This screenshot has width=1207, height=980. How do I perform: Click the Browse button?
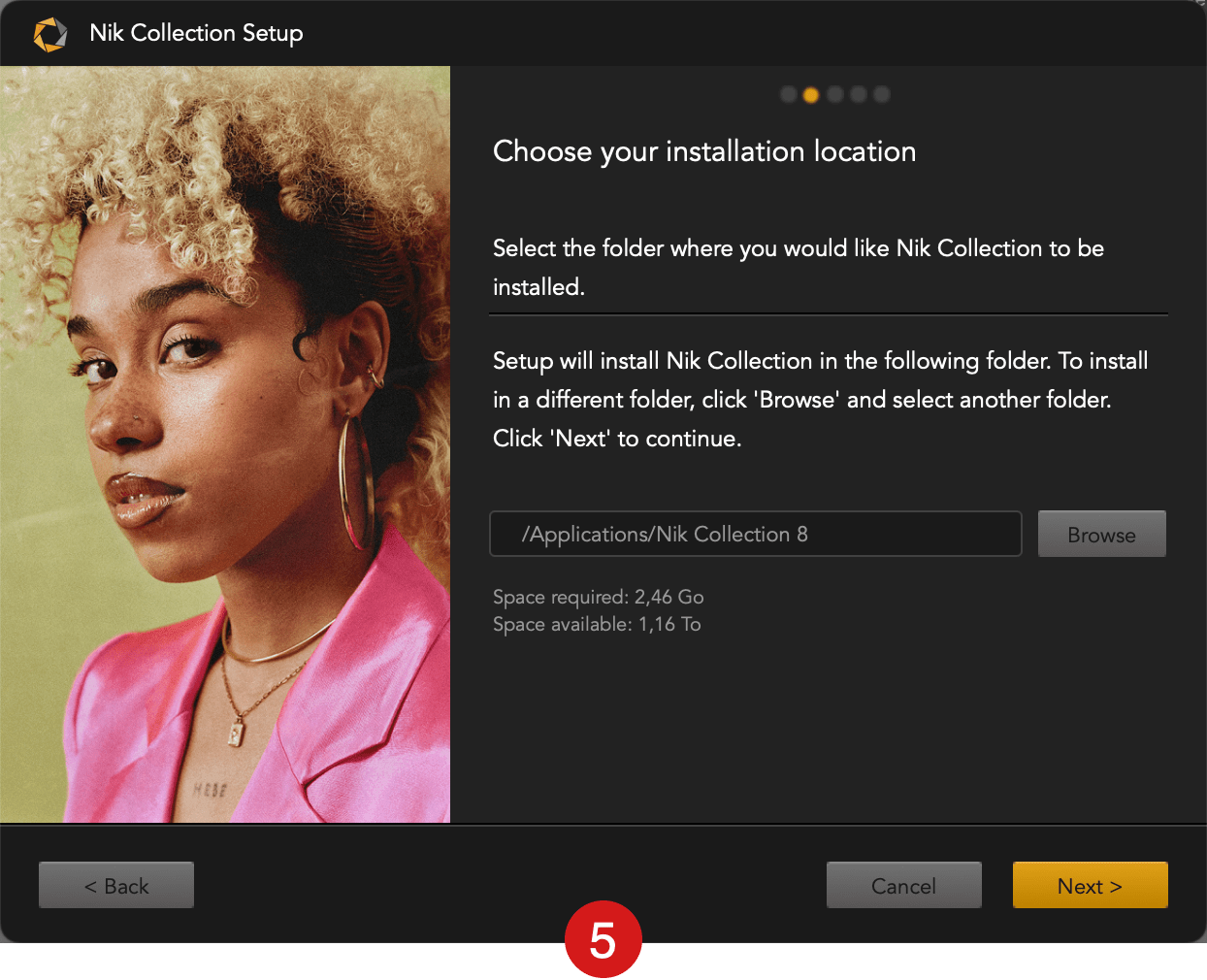point(1102,534)
